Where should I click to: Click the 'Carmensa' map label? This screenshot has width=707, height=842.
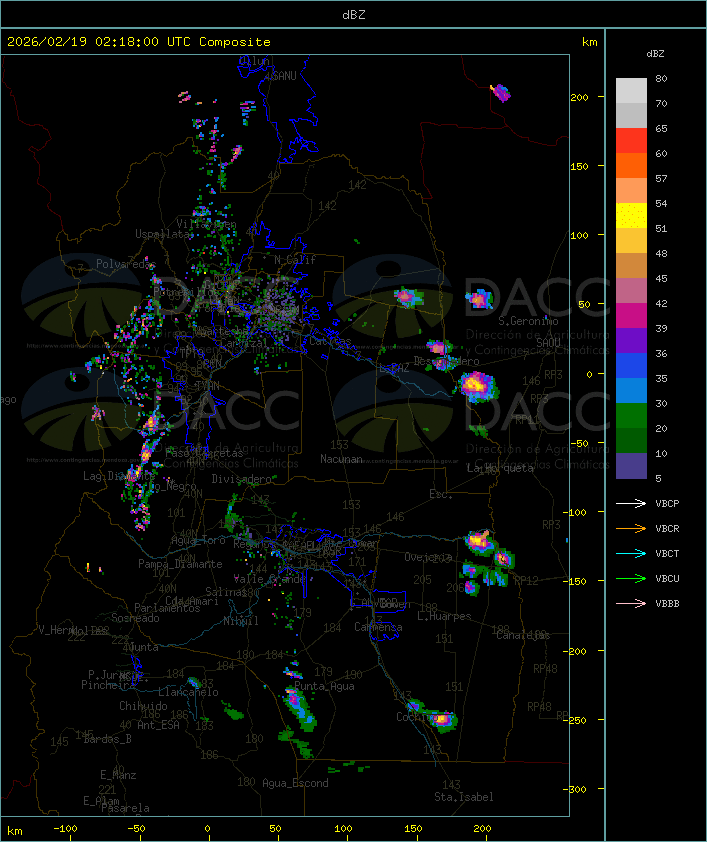(378, 627)
